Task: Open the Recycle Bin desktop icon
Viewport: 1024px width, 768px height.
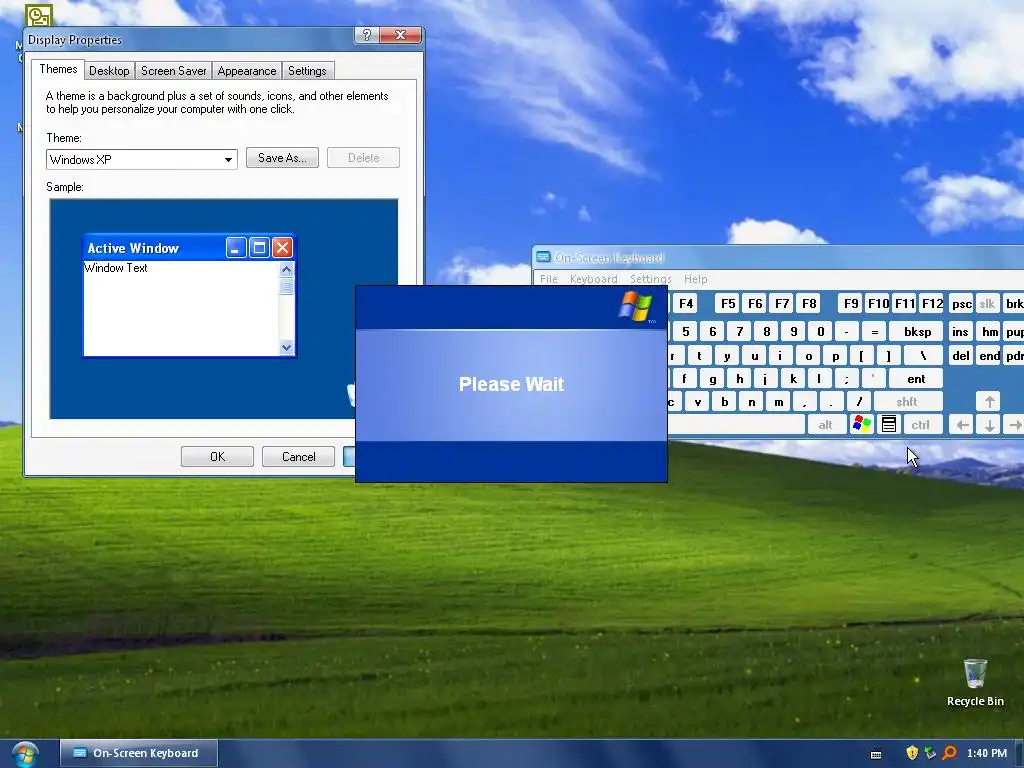Action: [975, 682]
